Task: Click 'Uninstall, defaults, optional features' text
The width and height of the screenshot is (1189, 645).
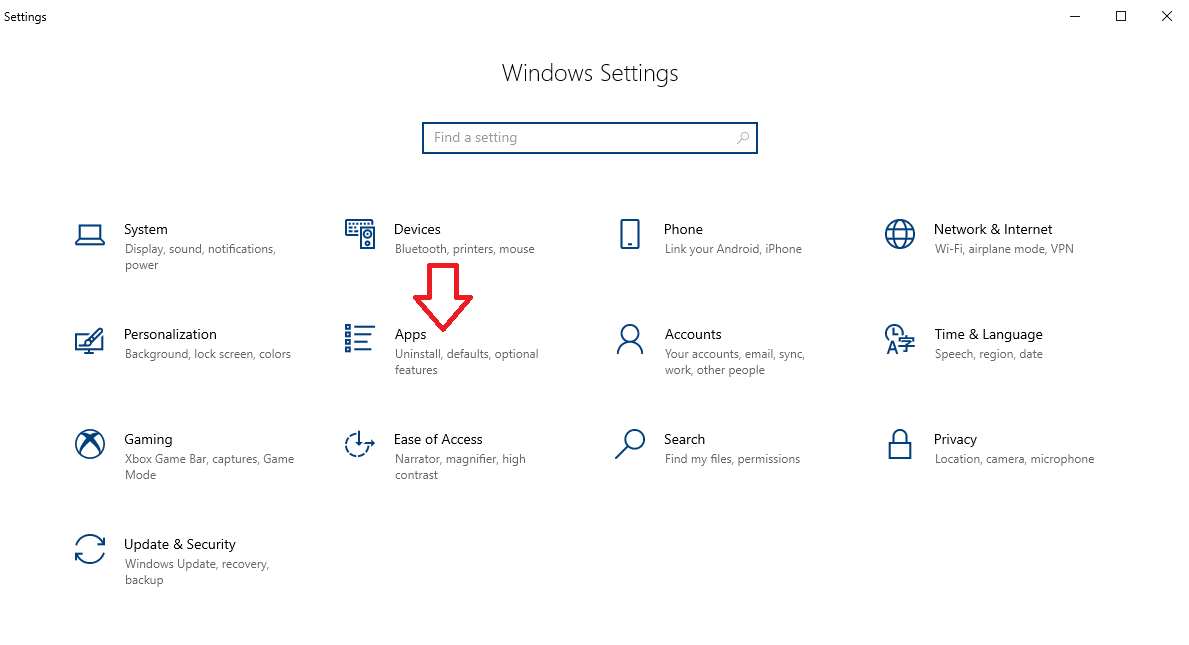Action: (466, 362)
